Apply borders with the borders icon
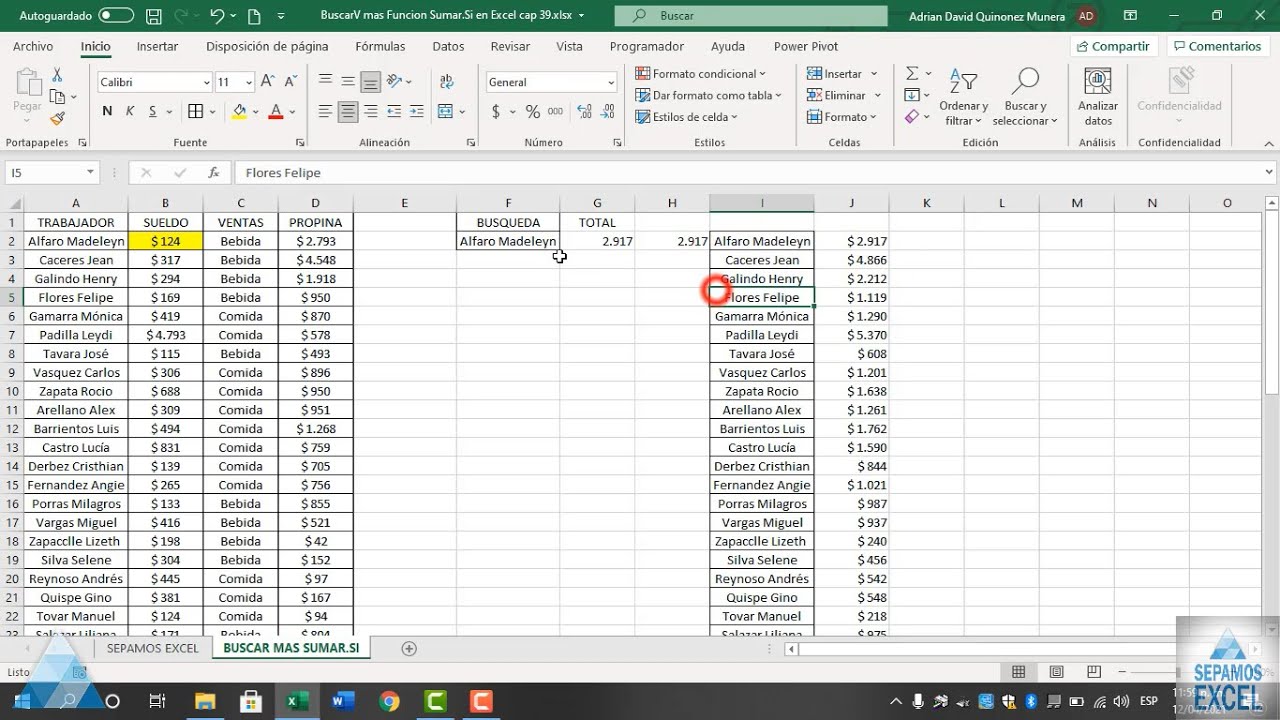Screen dimensions: 1280x720 click(196, 111)
